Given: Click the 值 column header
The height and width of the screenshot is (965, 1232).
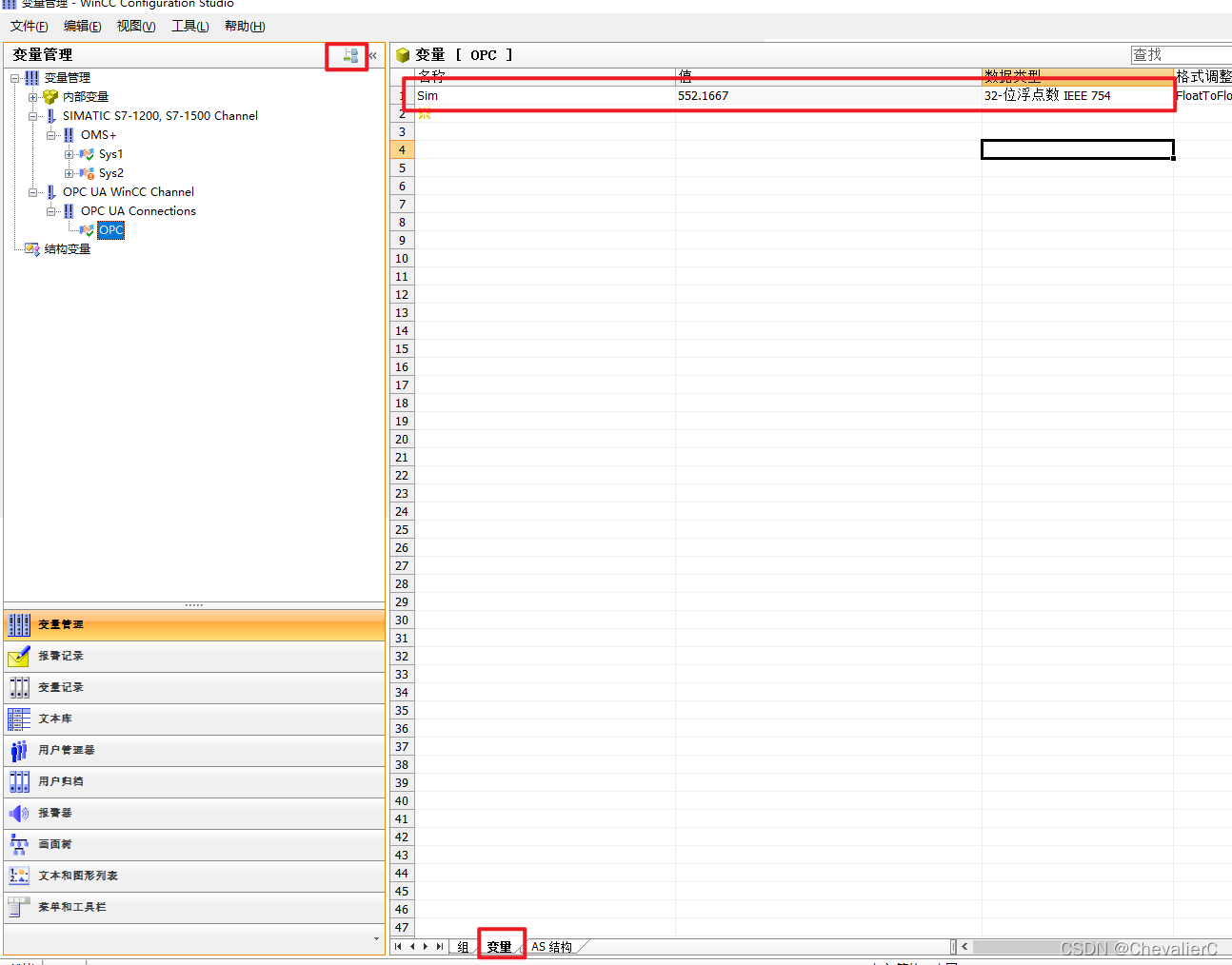Looking at the screenshot, I should click(x=828, y=76).
